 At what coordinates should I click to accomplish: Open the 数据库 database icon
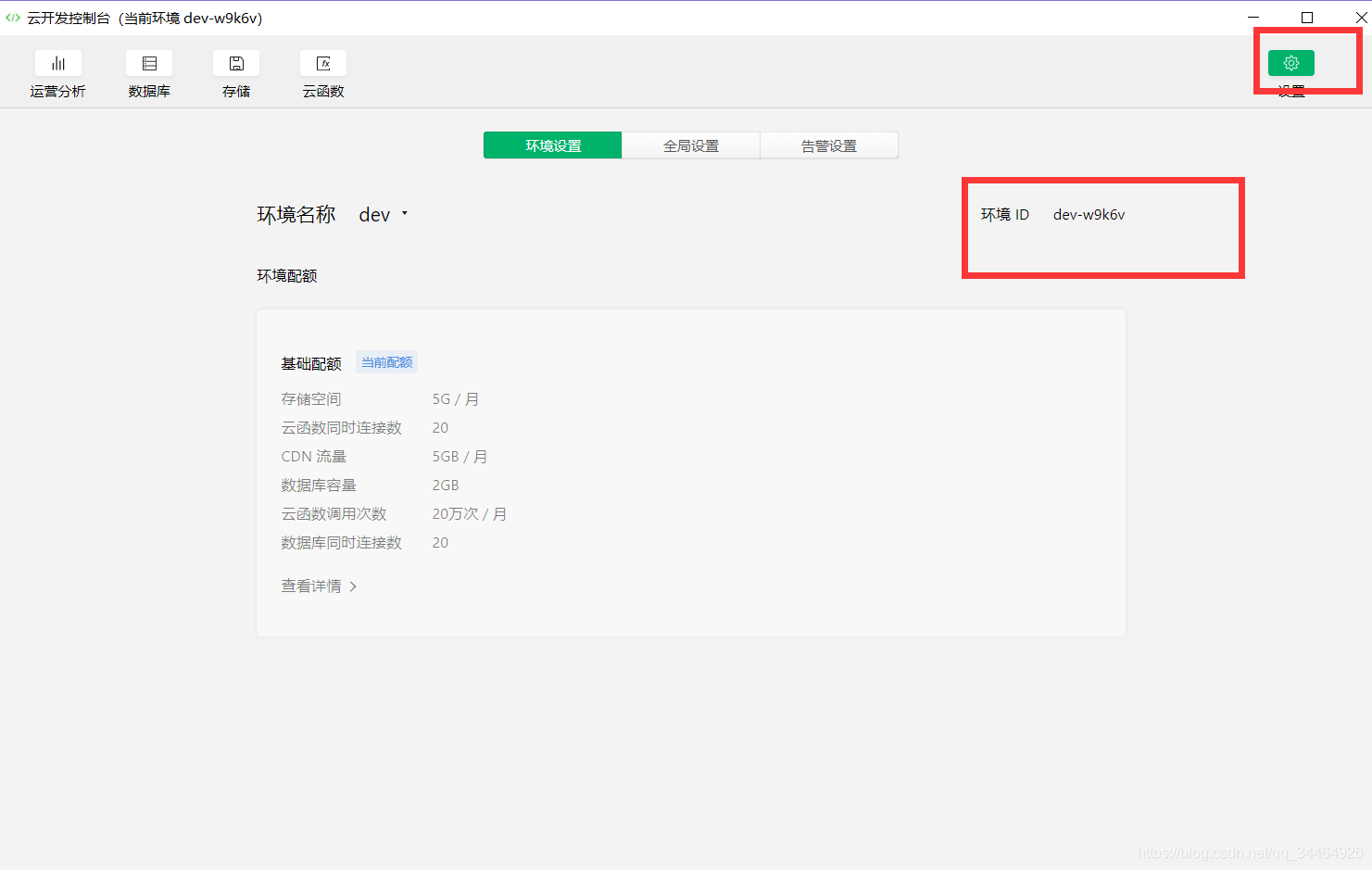[149, 63]
